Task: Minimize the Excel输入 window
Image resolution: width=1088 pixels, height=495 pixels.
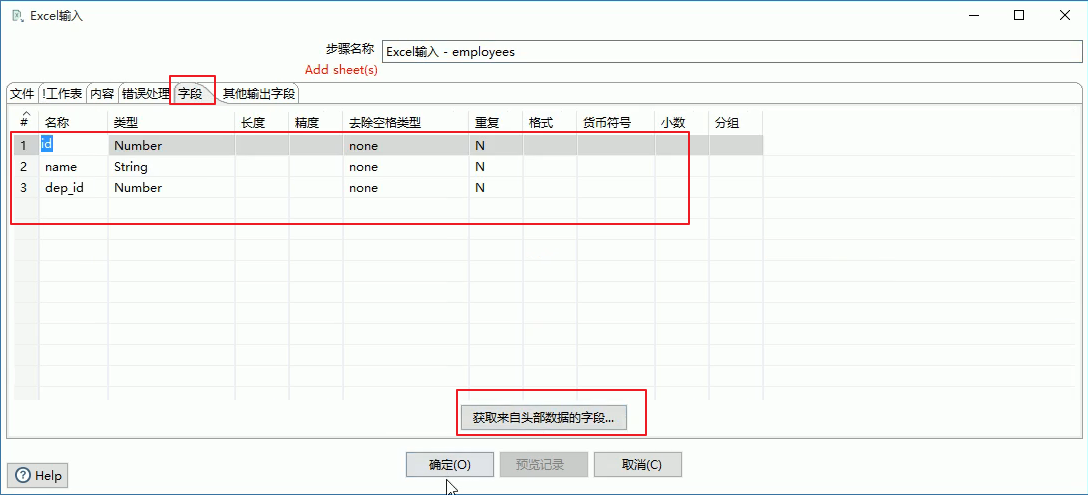Action: 974,15
